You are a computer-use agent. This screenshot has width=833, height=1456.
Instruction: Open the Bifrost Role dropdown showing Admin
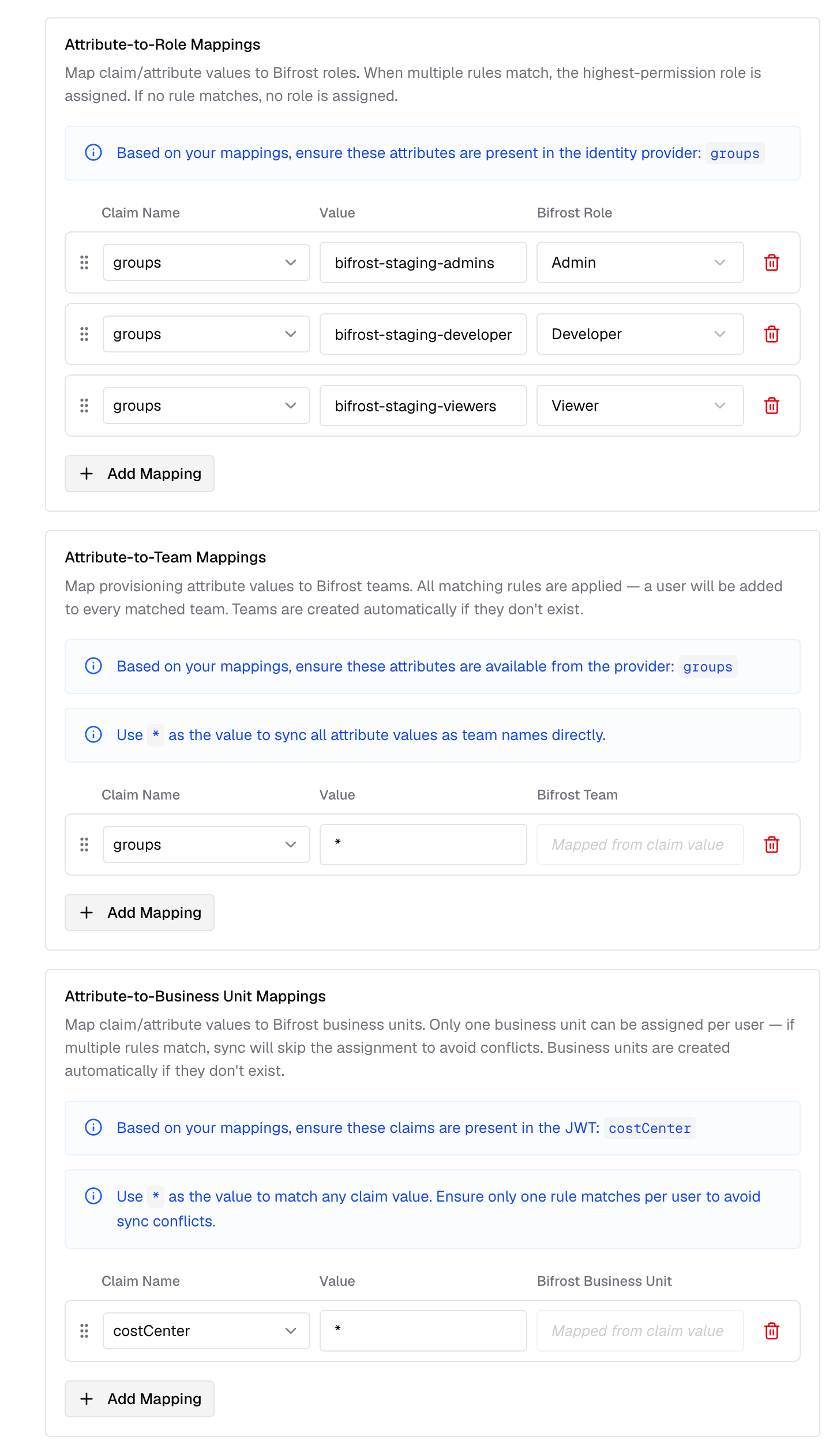tap(640, 263)
